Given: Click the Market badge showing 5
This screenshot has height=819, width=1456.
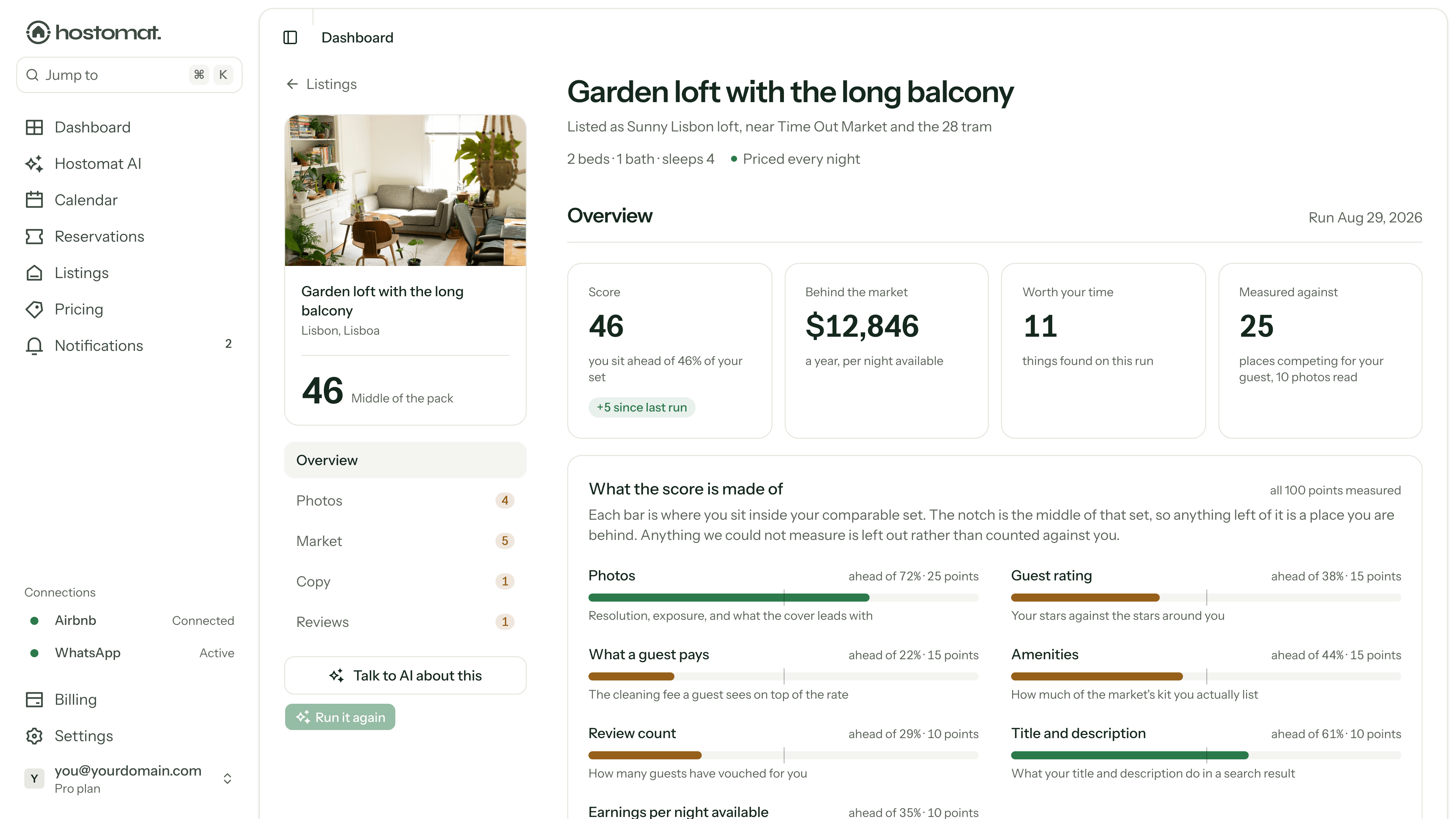Looking at the screenshot, I should (505, 541).
